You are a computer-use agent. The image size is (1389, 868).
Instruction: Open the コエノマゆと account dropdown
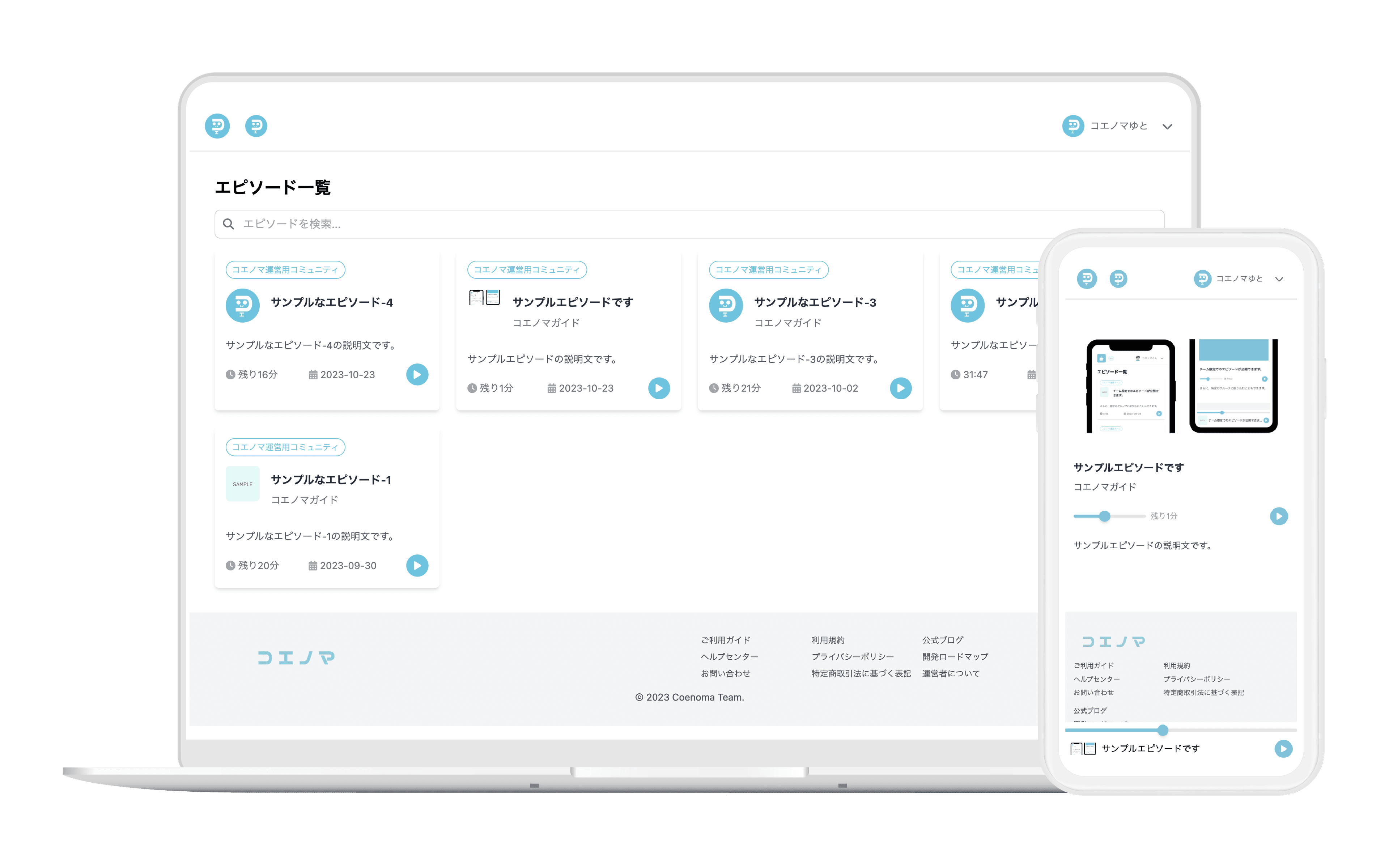pyautogui.click(x=1167, y=127)
